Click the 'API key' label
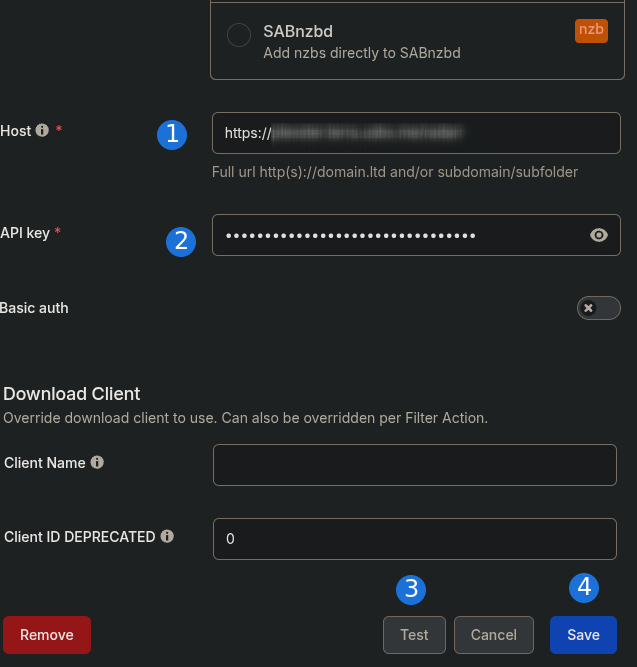The height and width of the screenshot is (667, 637). 25,233
